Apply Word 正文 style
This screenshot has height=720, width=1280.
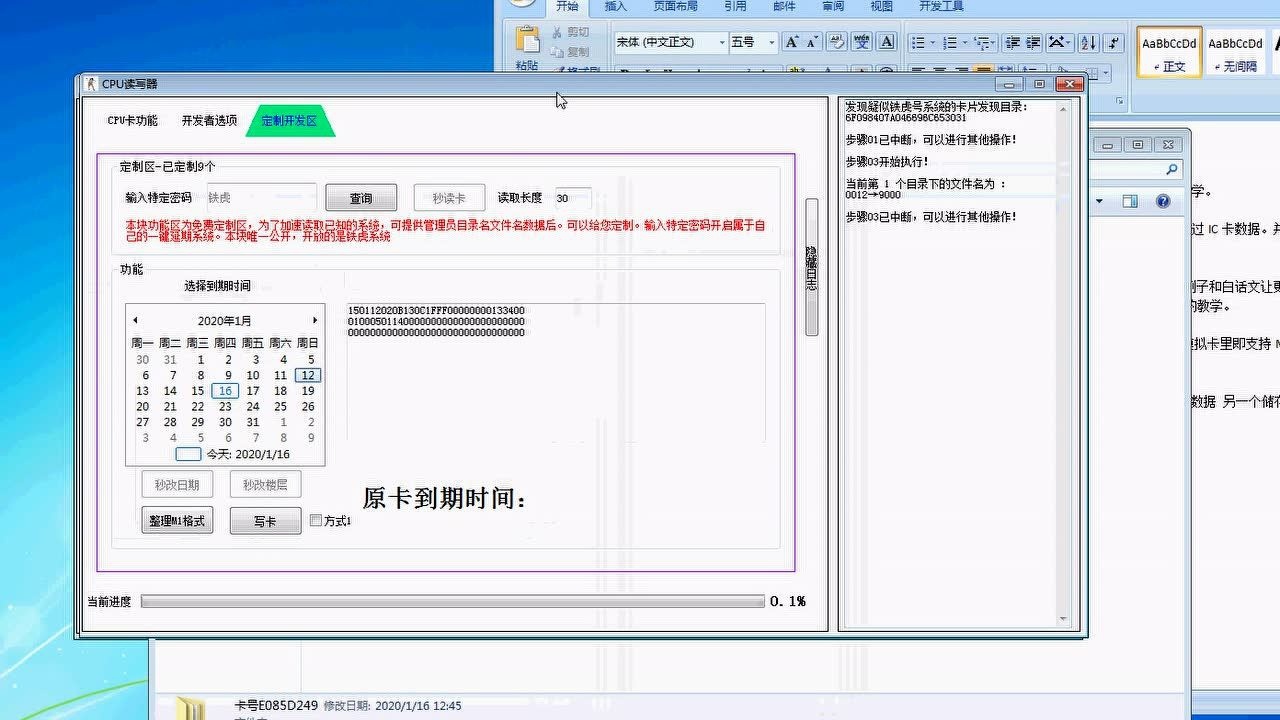(1169, 52)
